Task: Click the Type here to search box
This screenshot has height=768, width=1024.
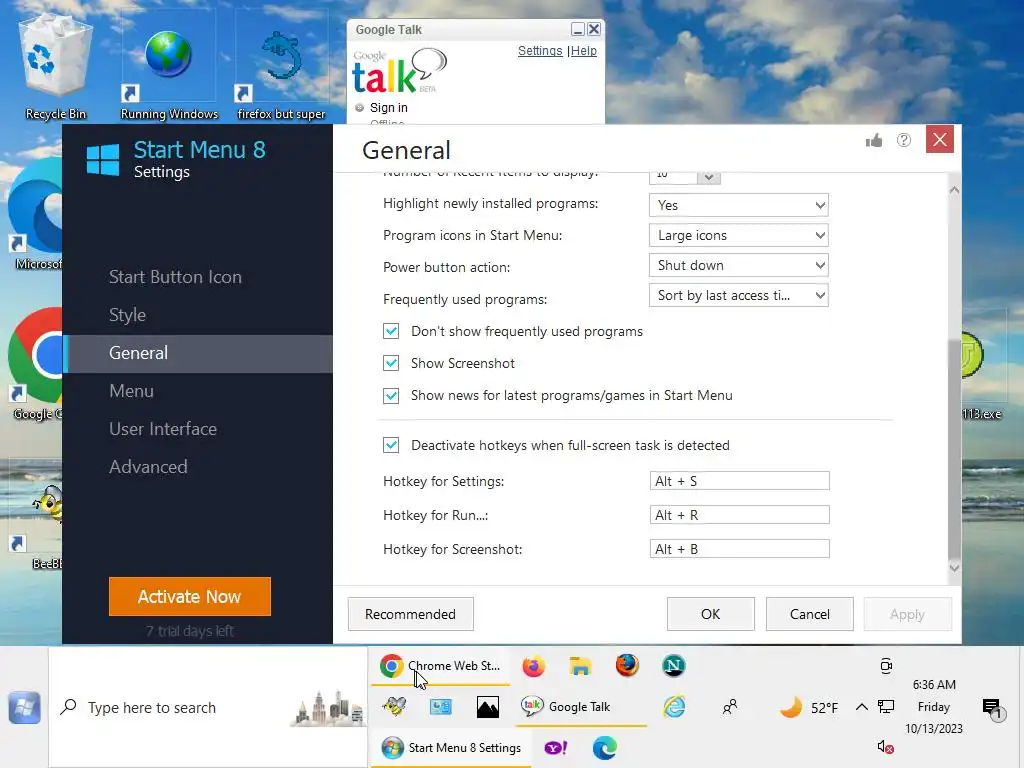Action: coord(209,707)
